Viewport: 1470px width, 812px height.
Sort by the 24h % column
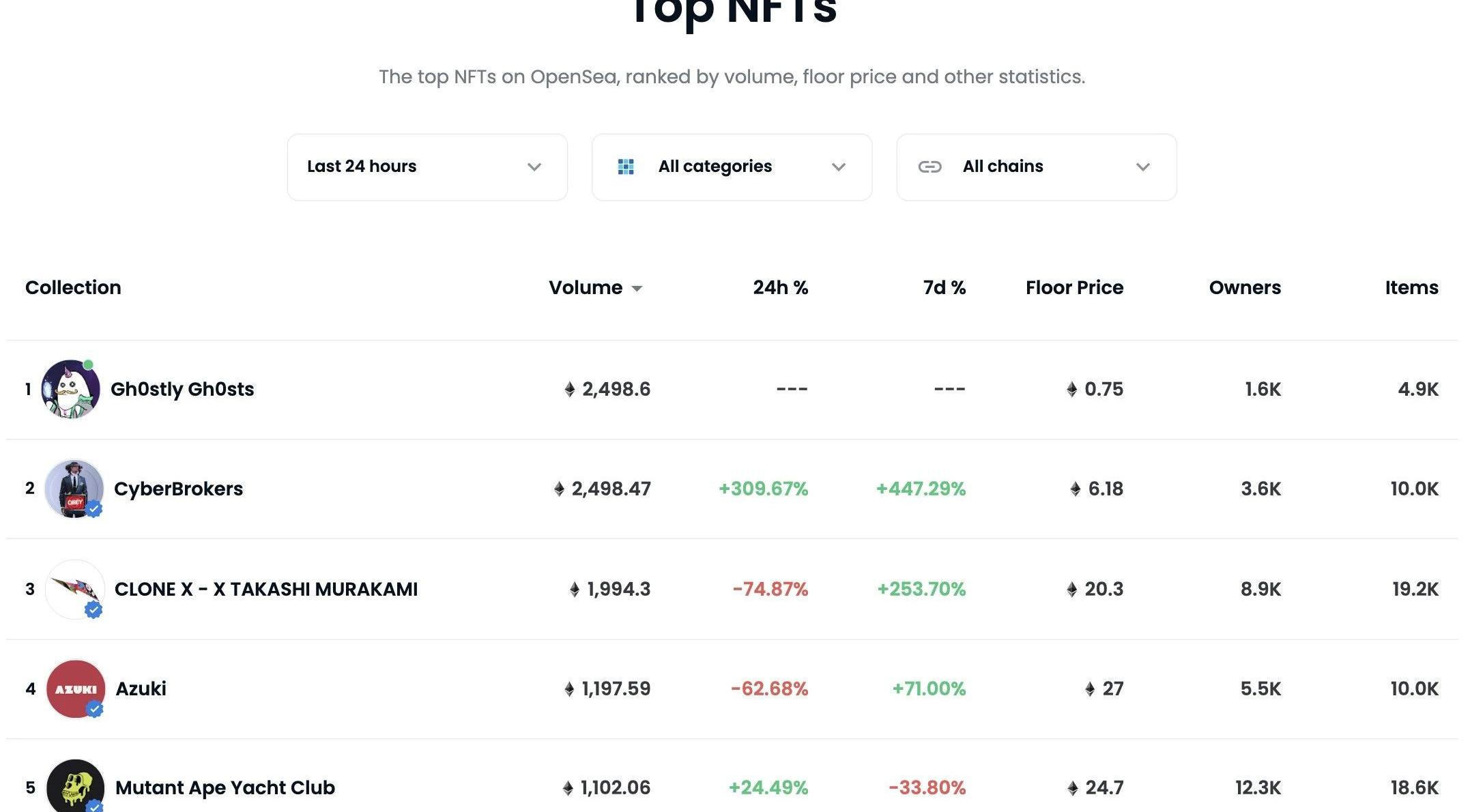click(x=780, y=287)
